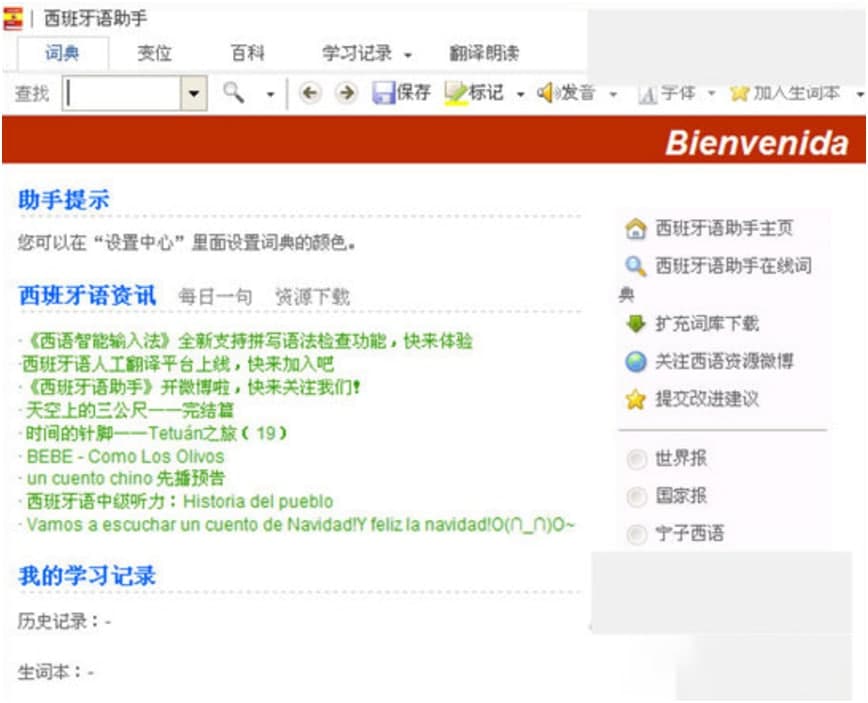
Task: Click inside the 查找 search input field
Action: [122, 94]
